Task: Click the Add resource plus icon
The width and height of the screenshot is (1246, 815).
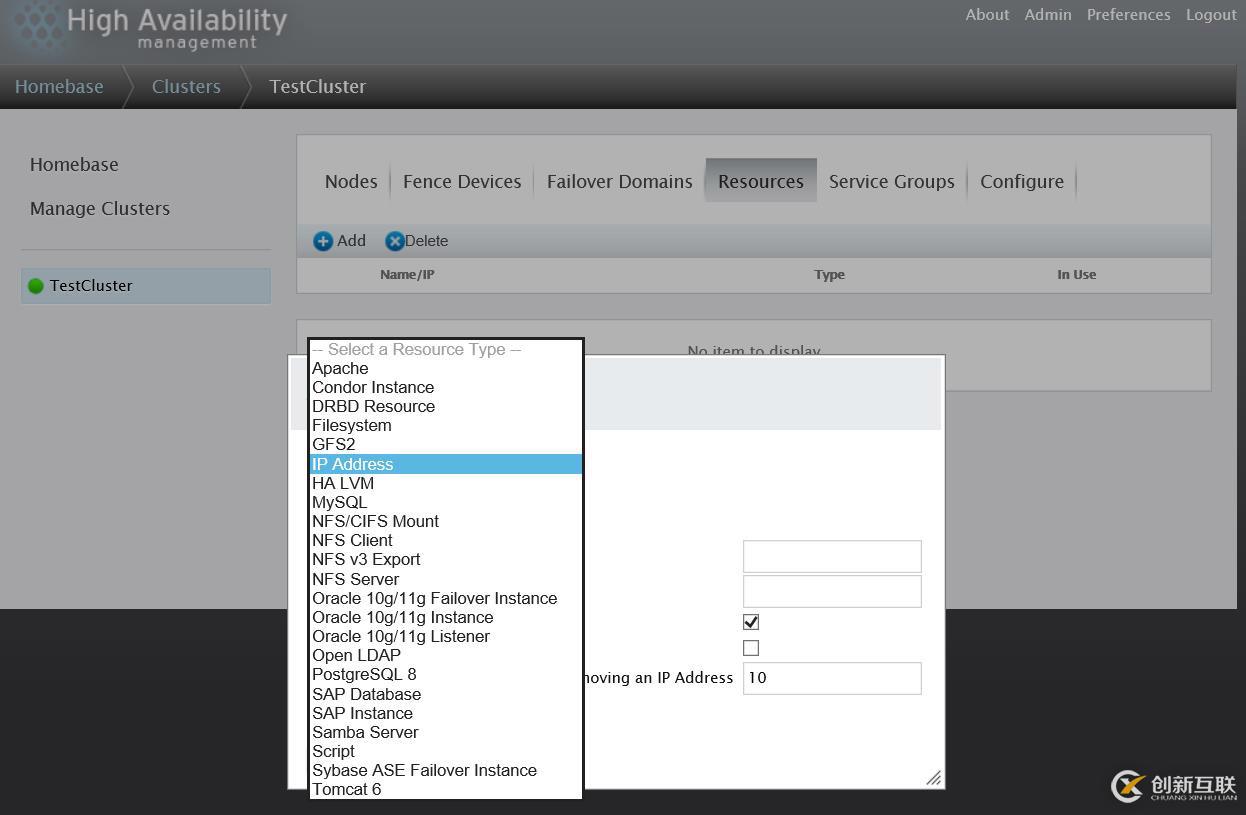Action: coord(323,241)
